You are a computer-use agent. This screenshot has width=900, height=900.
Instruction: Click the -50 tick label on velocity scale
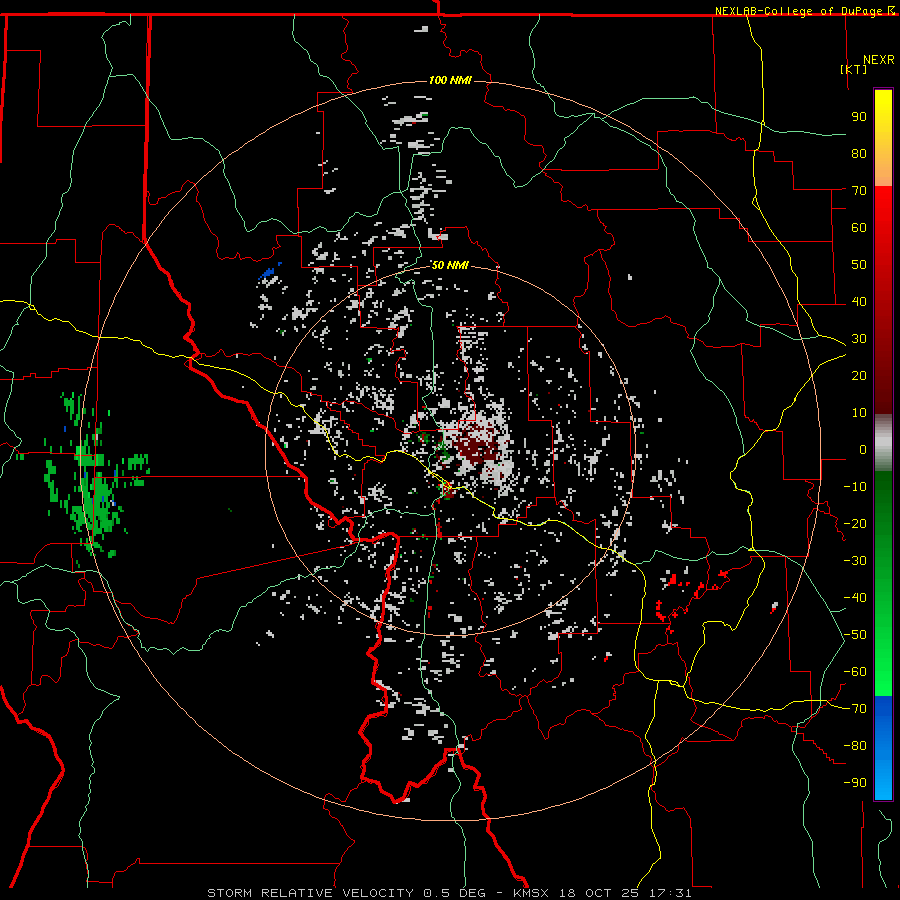(x=855, y=635)
